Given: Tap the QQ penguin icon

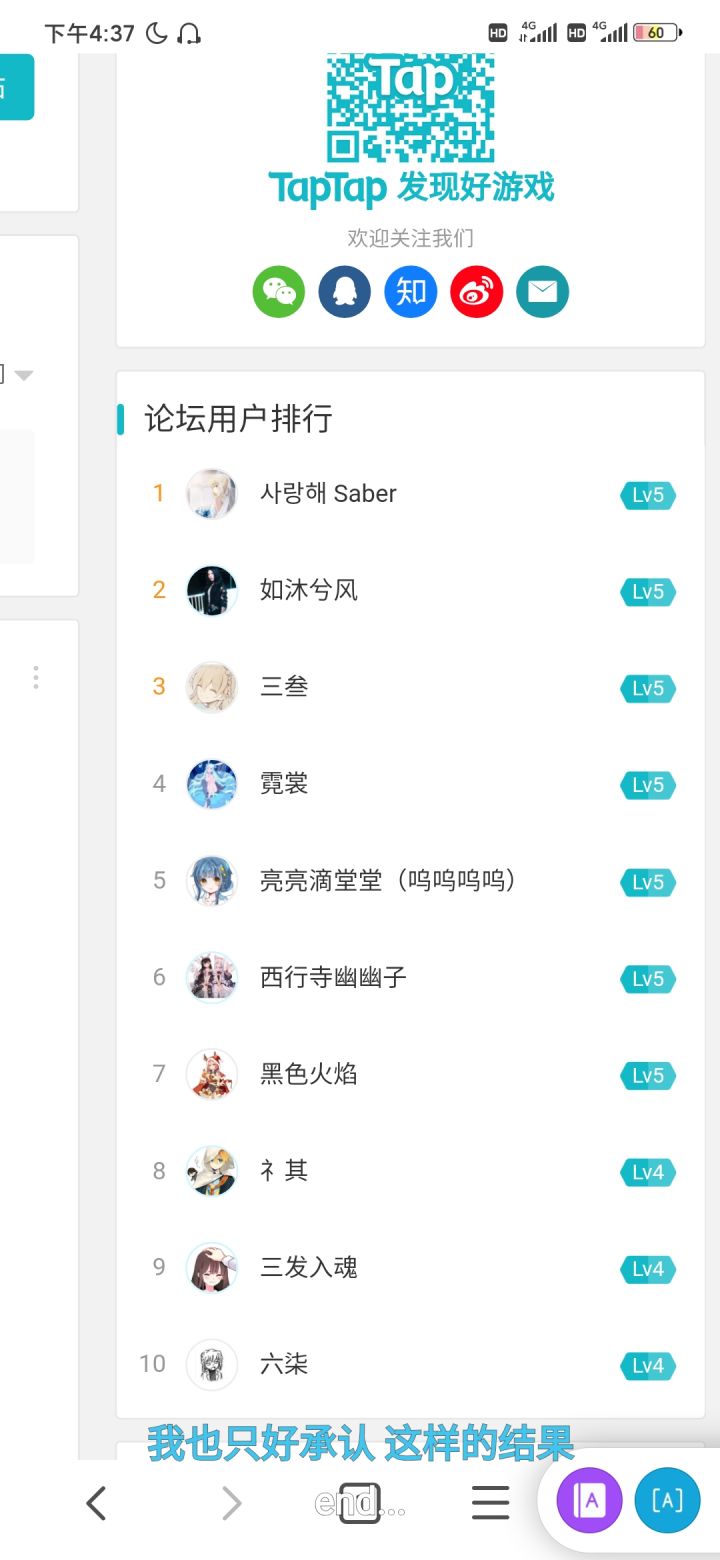Looking at the screenshot, I should point(344,292).
